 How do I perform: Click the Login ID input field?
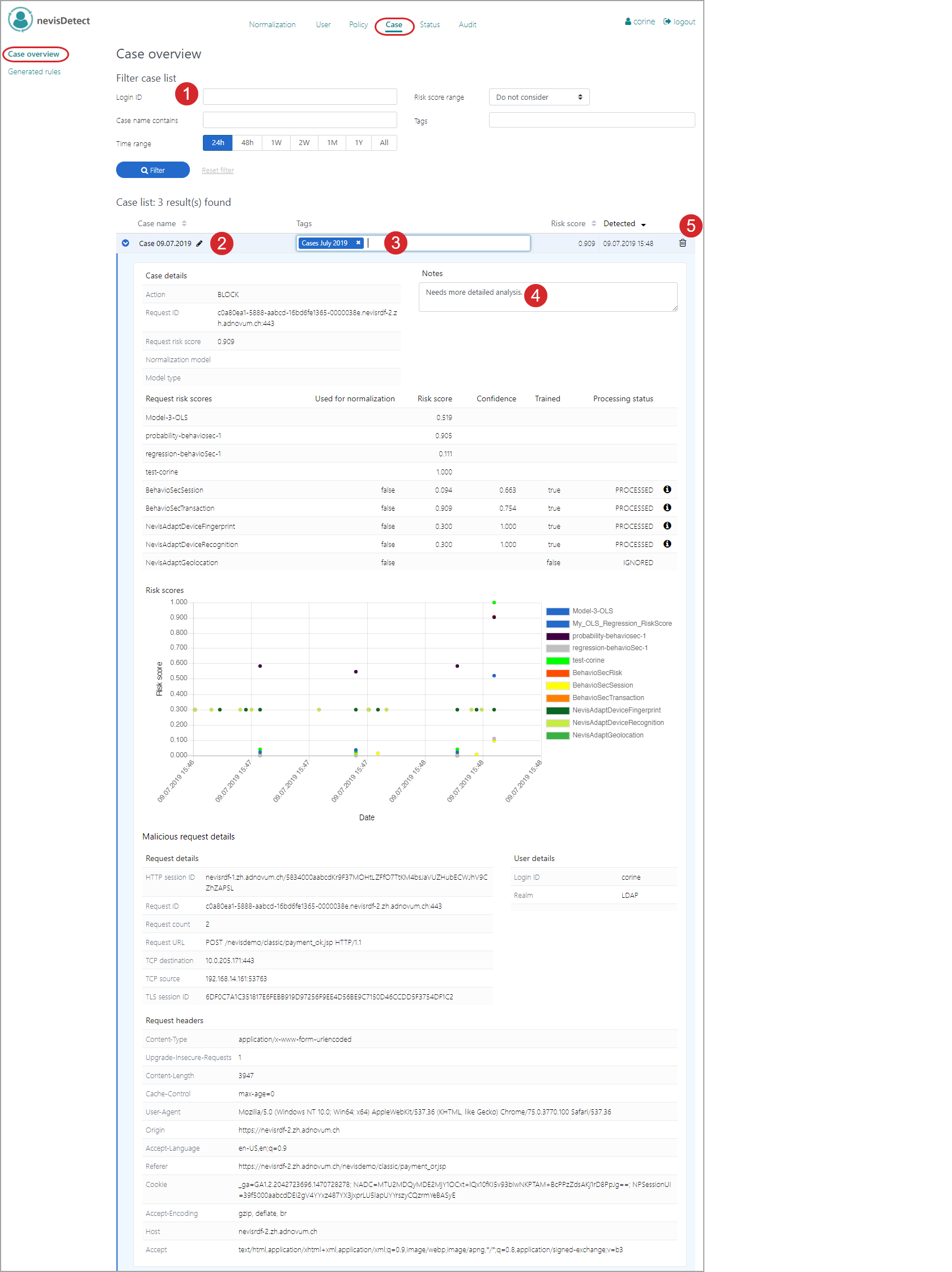300,96
